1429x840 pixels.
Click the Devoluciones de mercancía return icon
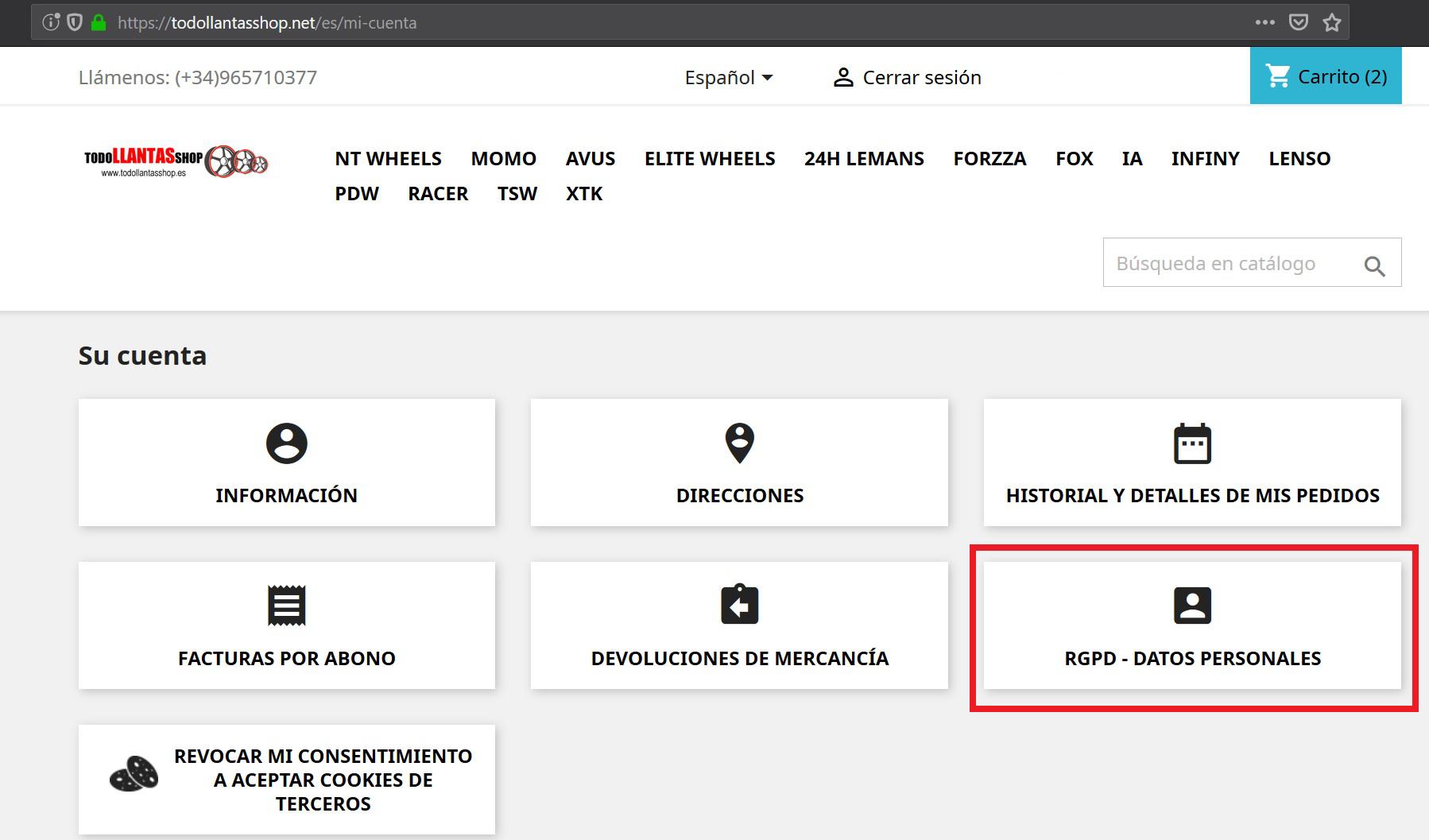point(739,606)
